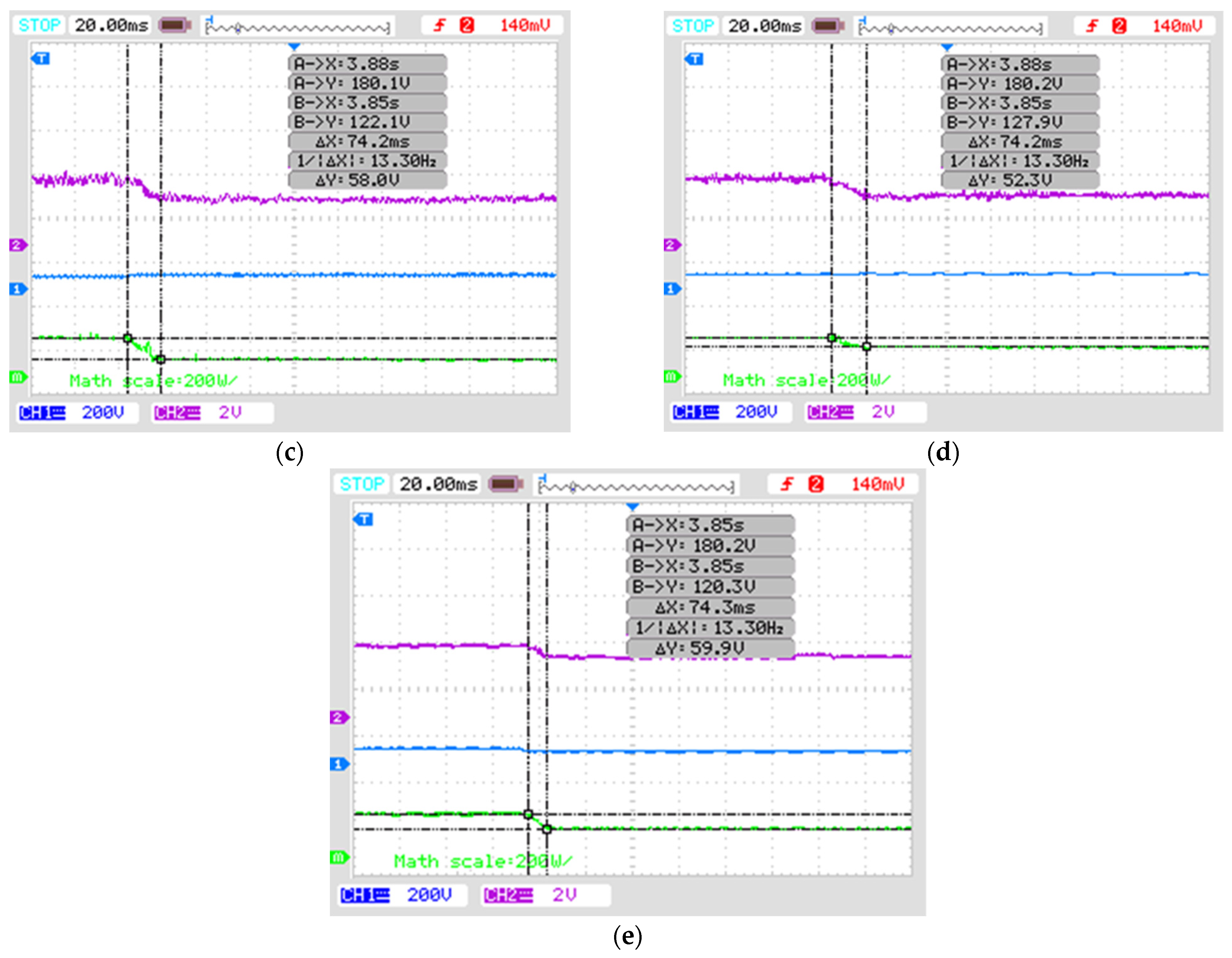
Task: Select the CH1 200V label in panel (c)
Action: coord(72,413)
